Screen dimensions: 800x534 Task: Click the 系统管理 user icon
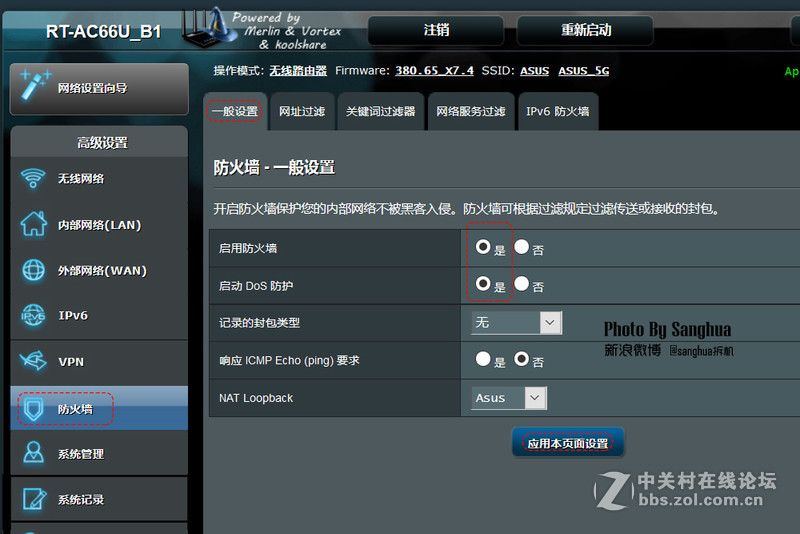[x=34, y=453]
